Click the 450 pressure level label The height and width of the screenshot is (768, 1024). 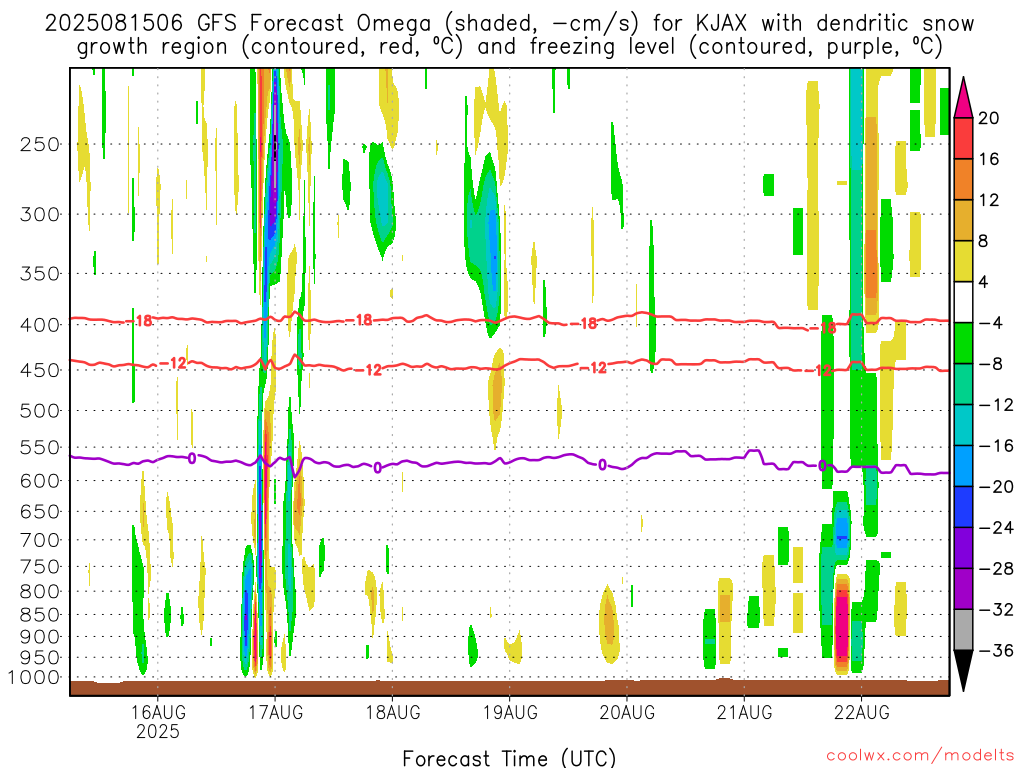pyautogui.click(x=40, y=370)
